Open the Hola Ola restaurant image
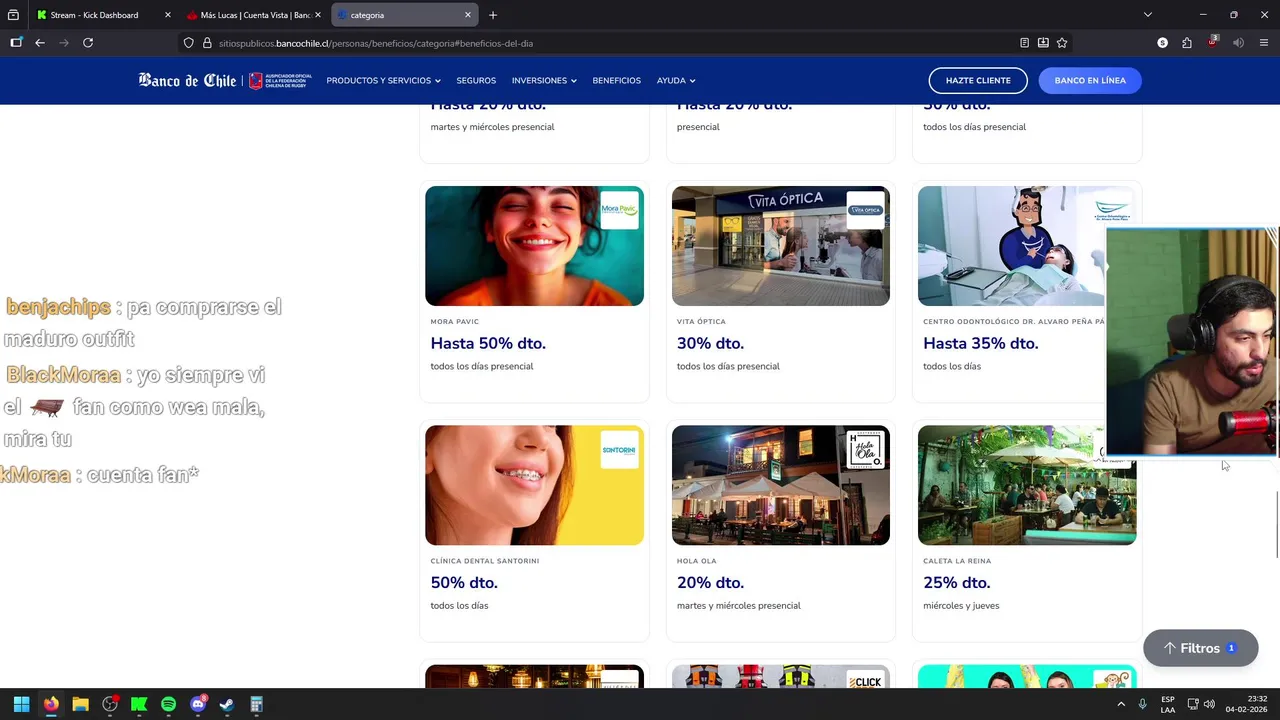 (x=780, y=485)
